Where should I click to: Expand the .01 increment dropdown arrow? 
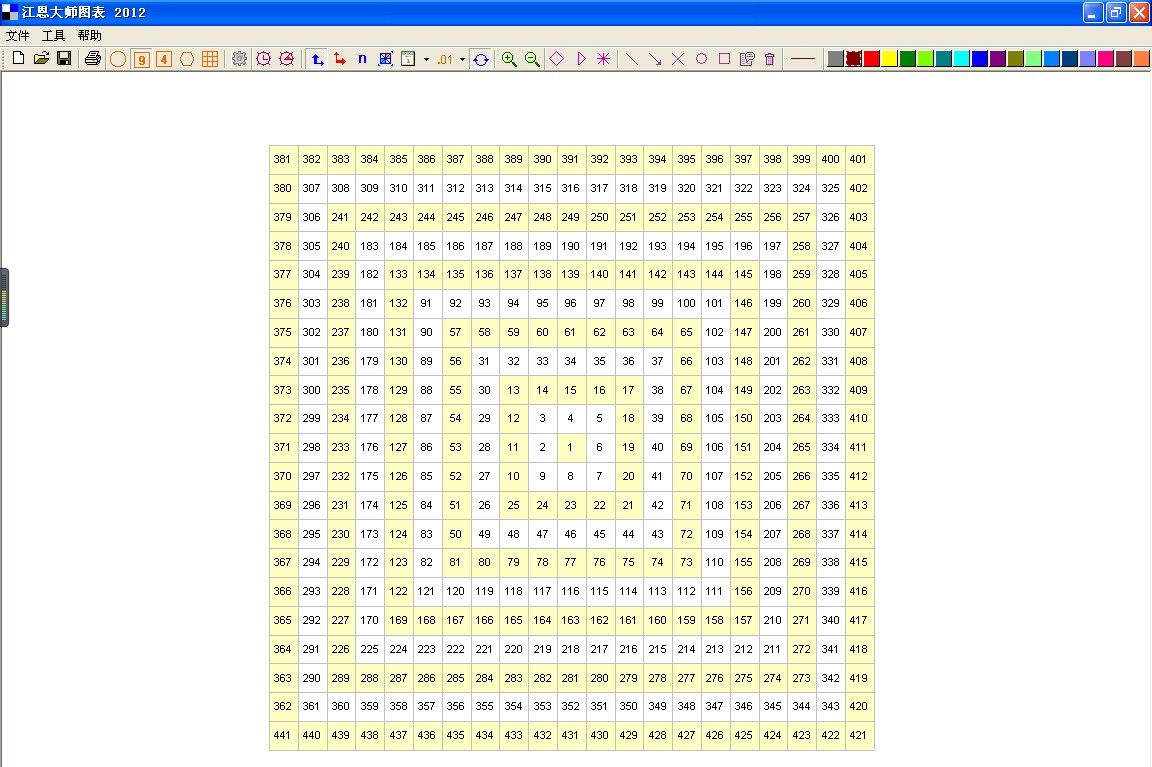click(462, 60)
